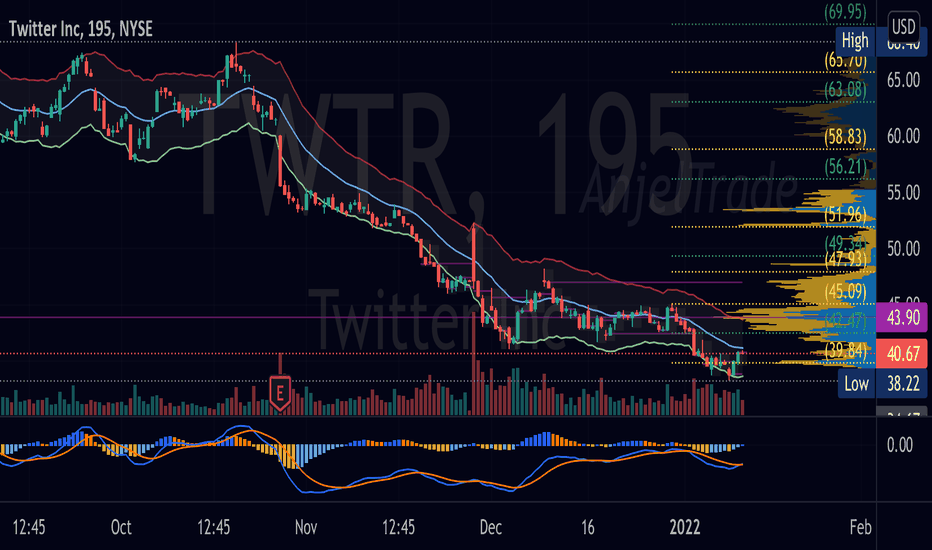Click the Dec date label
This screenshot has height=550, width=932.
(490, 527)
